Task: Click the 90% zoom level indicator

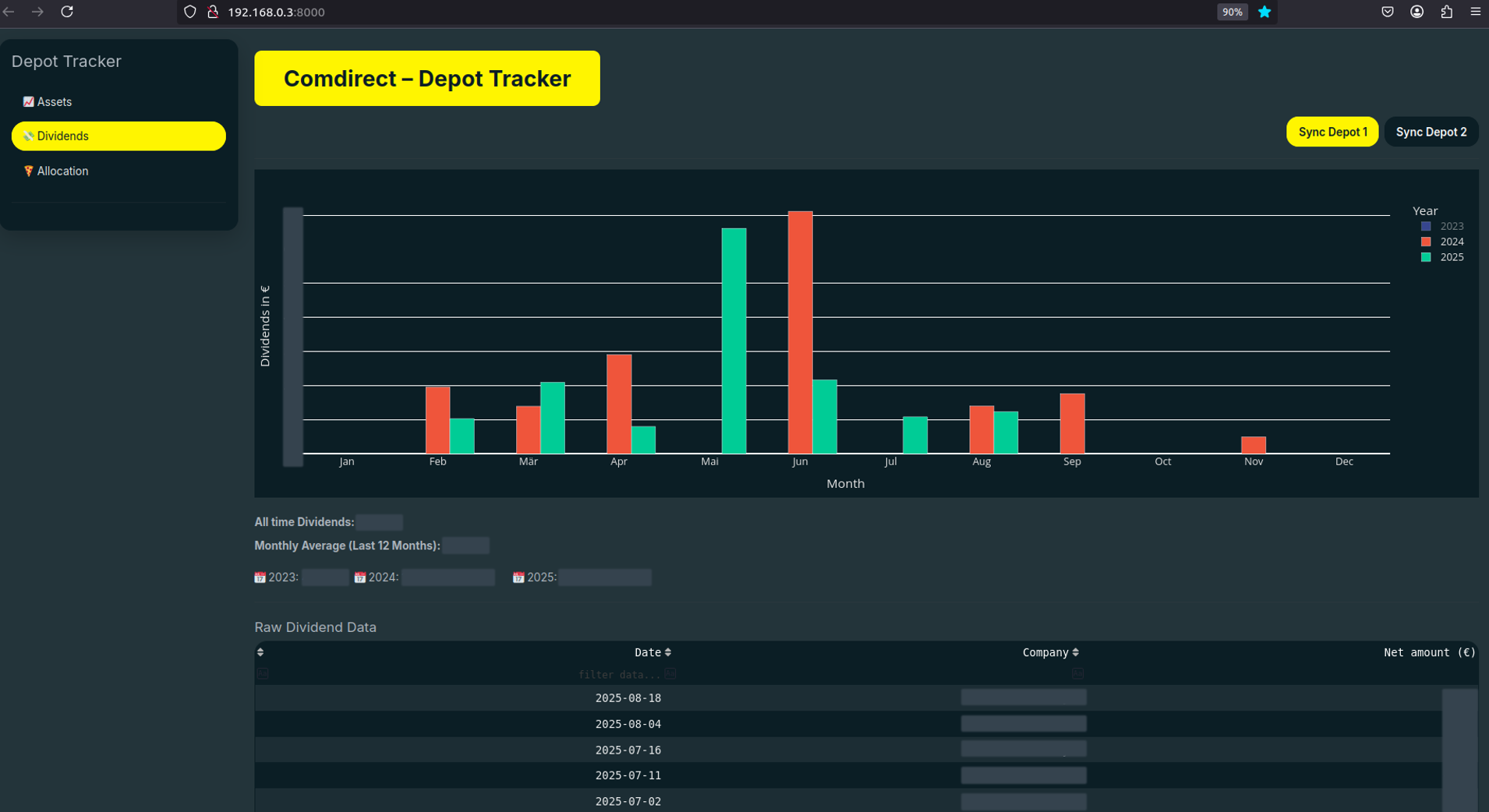Action: point(1232,12)
